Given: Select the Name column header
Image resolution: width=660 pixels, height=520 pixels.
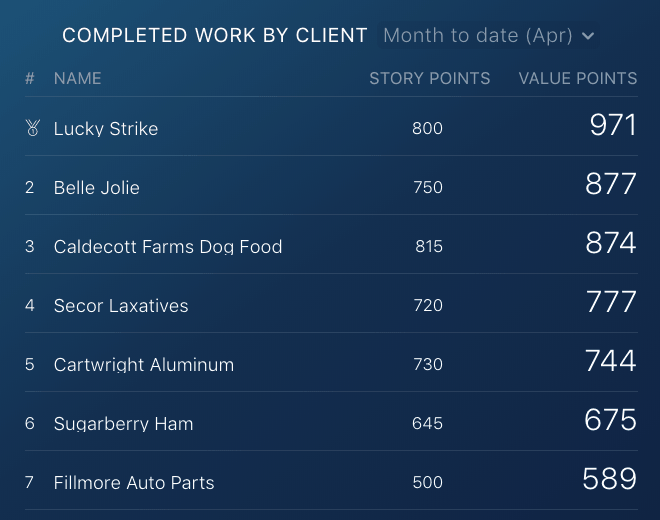Looking at the screenshot, I should 77,78.
